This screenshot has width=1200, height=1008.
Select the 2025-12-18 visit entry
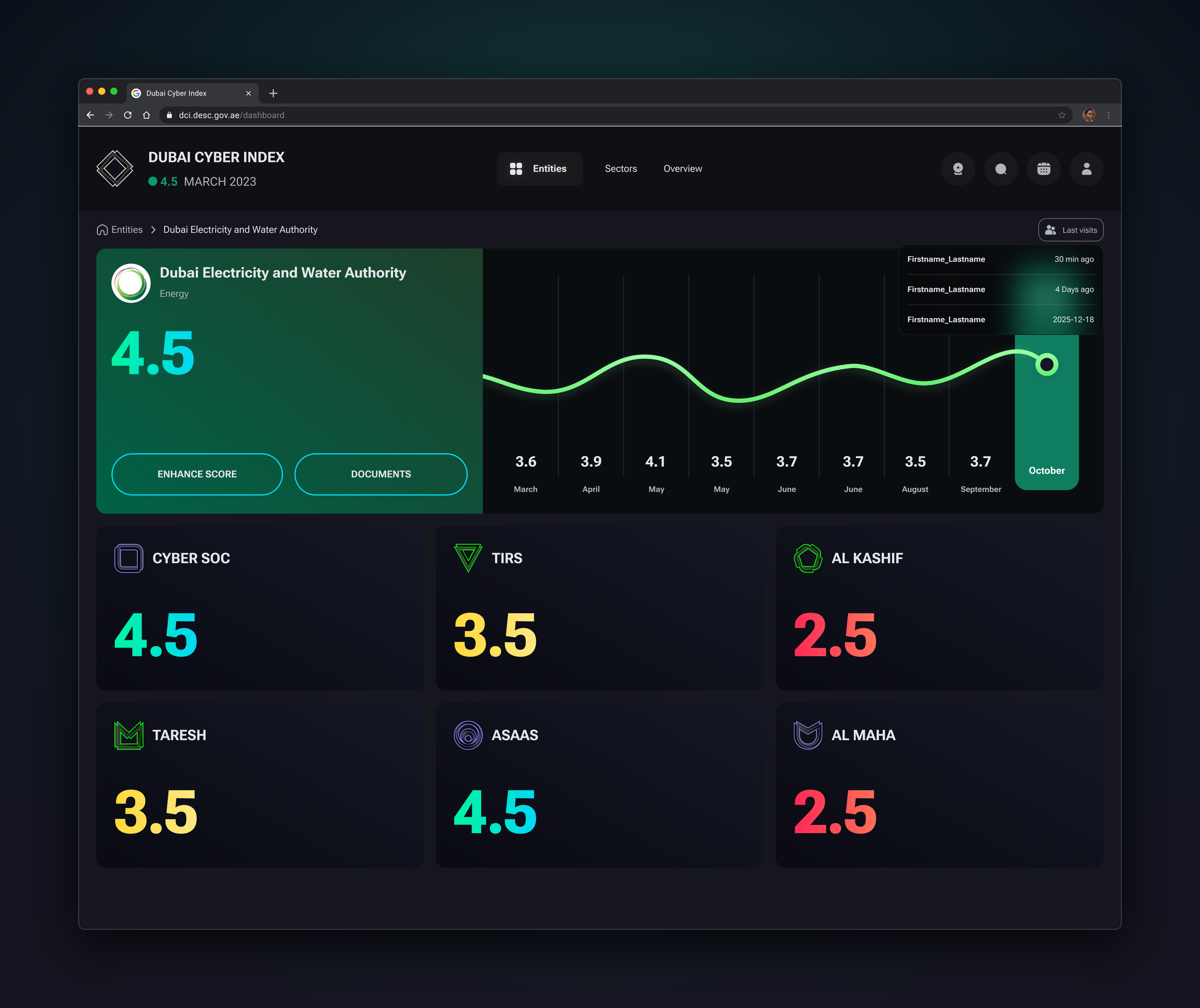pyautogui.click(x=1001, y=320)
